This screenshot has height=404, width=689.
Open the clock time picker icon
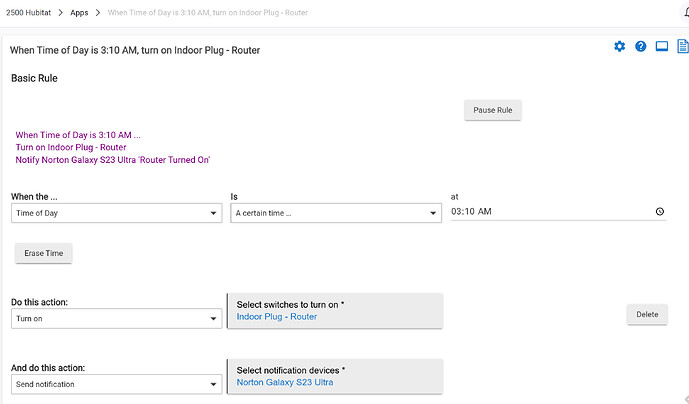tap(660, 211)
